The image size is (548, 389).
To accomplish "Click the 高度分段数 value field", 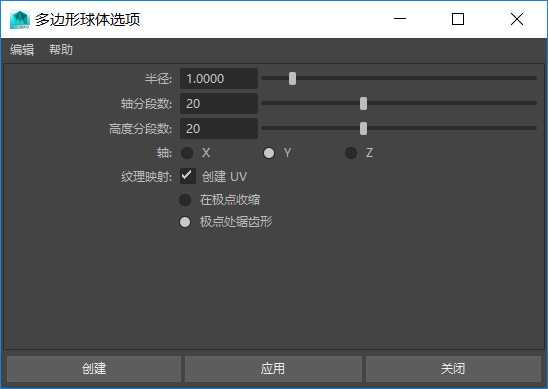I will 219,129.
